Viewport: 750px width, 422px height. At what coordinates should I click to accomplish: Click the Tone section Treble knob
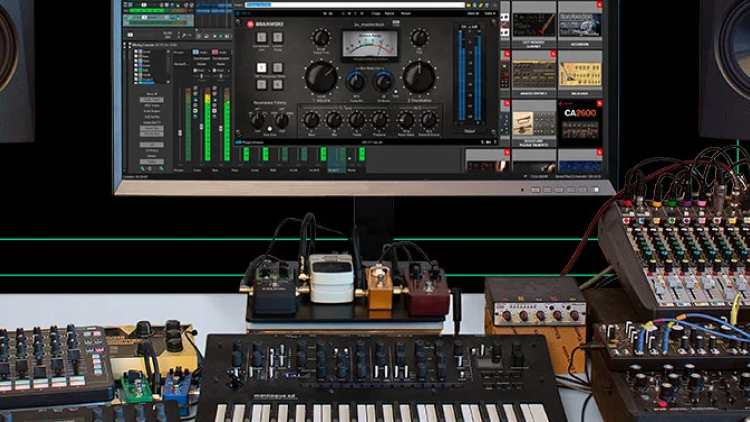point(356,119)
